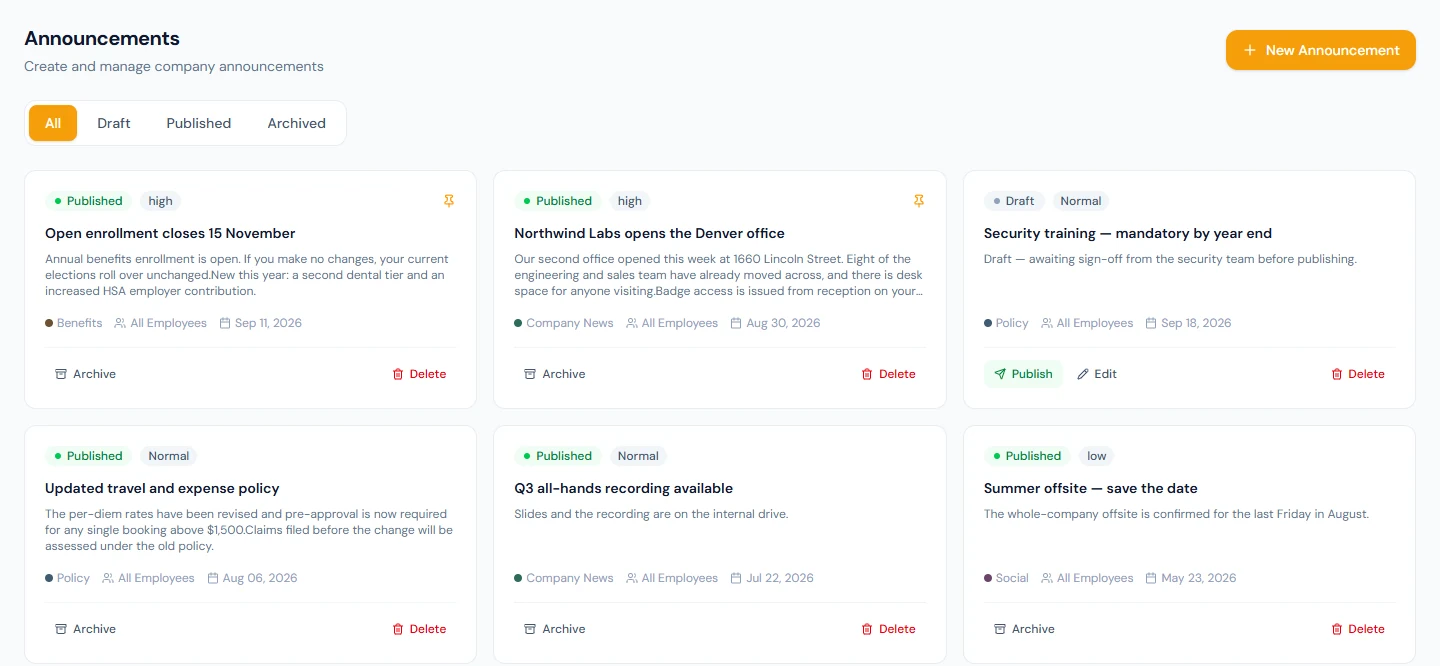Click audience icon on Northwind Labs card
Viewport: 1440px width, 666px height.
point(632,323)
